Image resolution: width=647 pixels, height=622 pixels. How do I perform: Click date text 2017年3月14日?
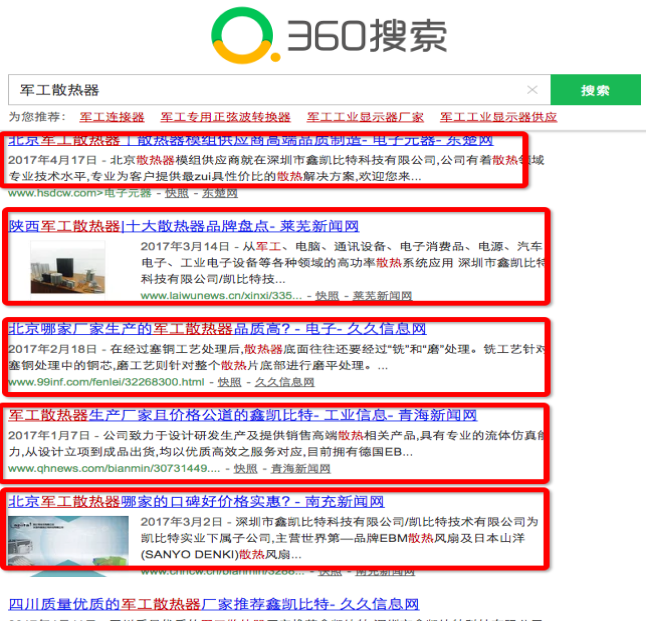pos(185,246)
